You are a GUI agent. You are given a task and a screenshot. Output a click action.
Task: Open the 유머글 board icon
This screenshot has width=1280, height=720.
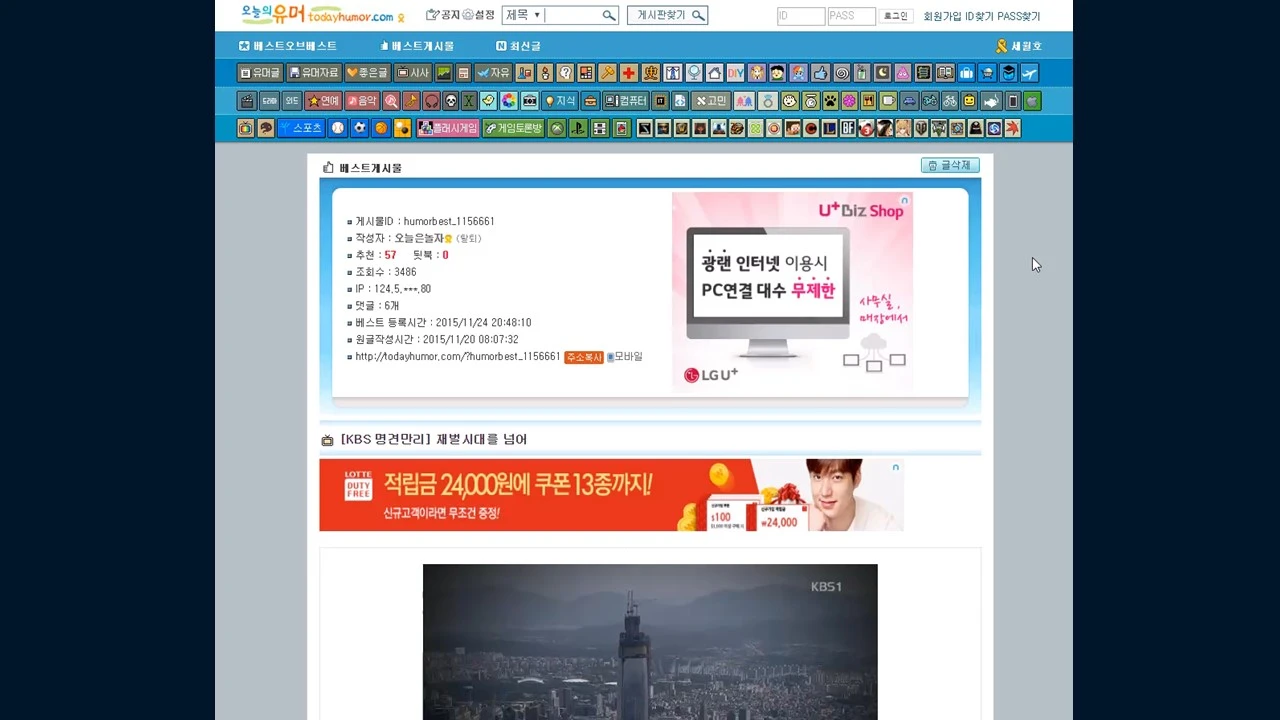click(259, 72)
